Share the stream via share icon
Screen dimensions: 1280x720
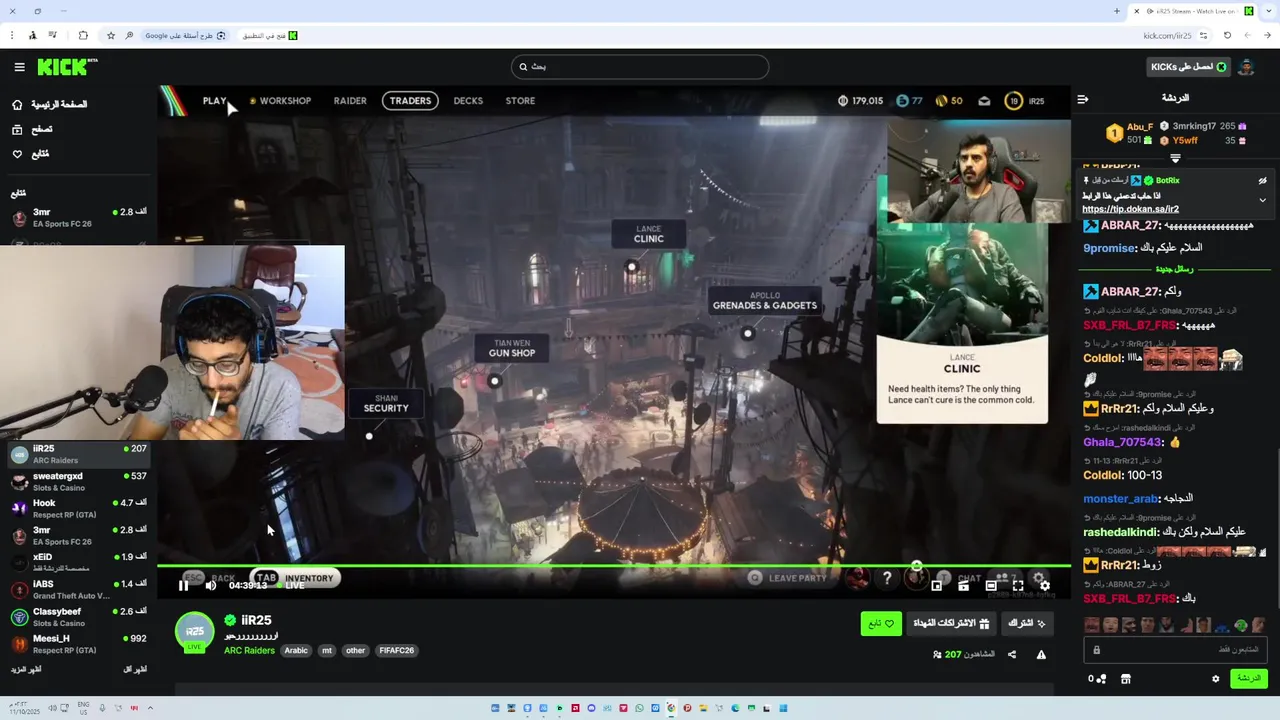click(x=1012, y=655)
